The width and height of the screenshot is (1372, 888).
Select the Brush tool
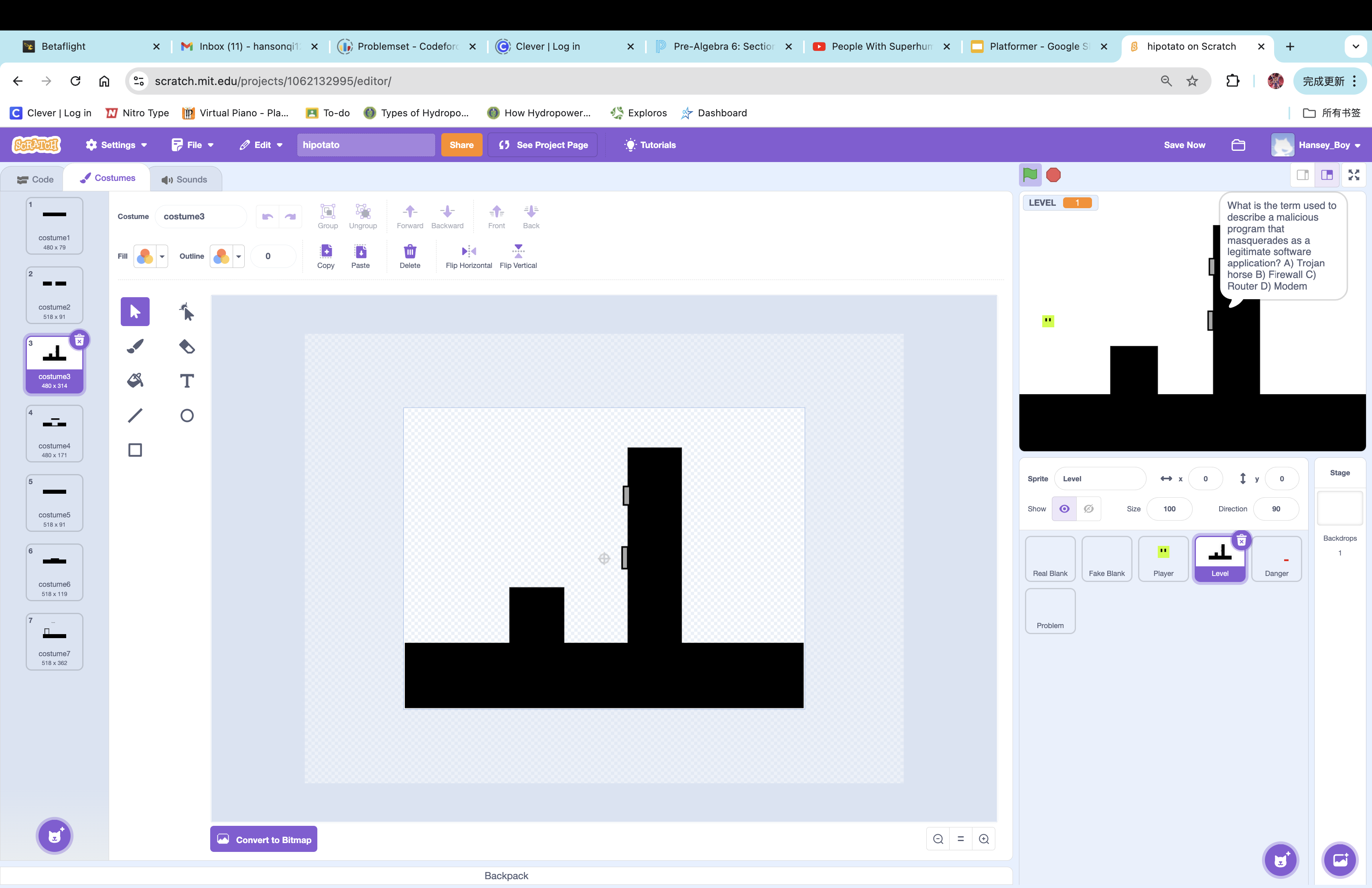pos(135,346)
